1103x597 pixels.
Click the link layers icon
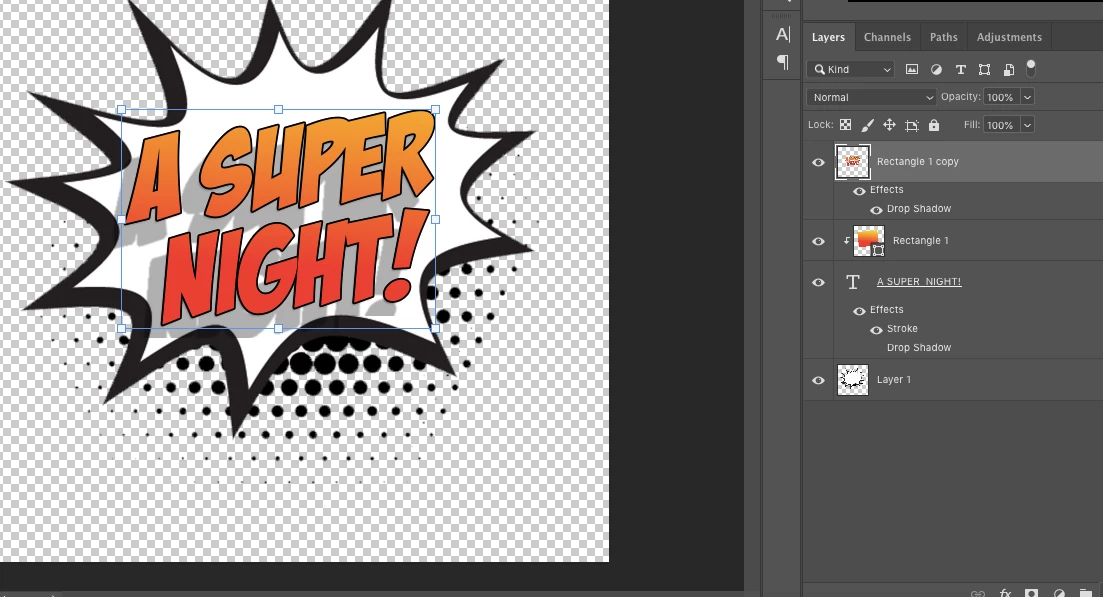click(978, 593)
